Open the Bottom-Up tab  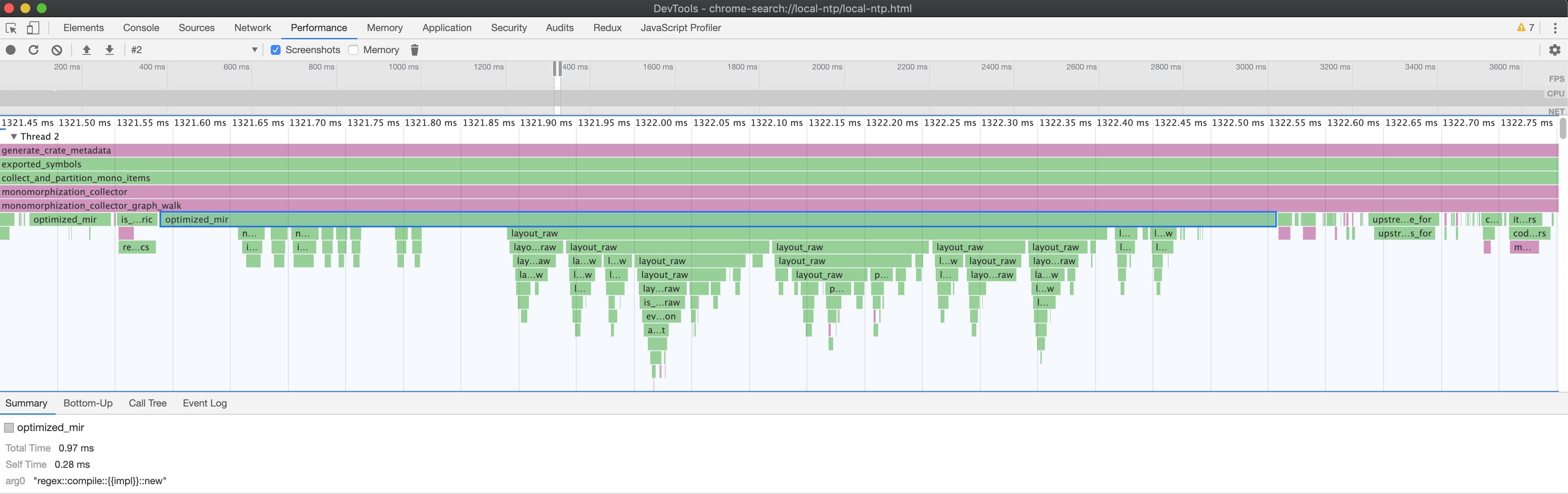pyautogui.click(x=88, y=403)
